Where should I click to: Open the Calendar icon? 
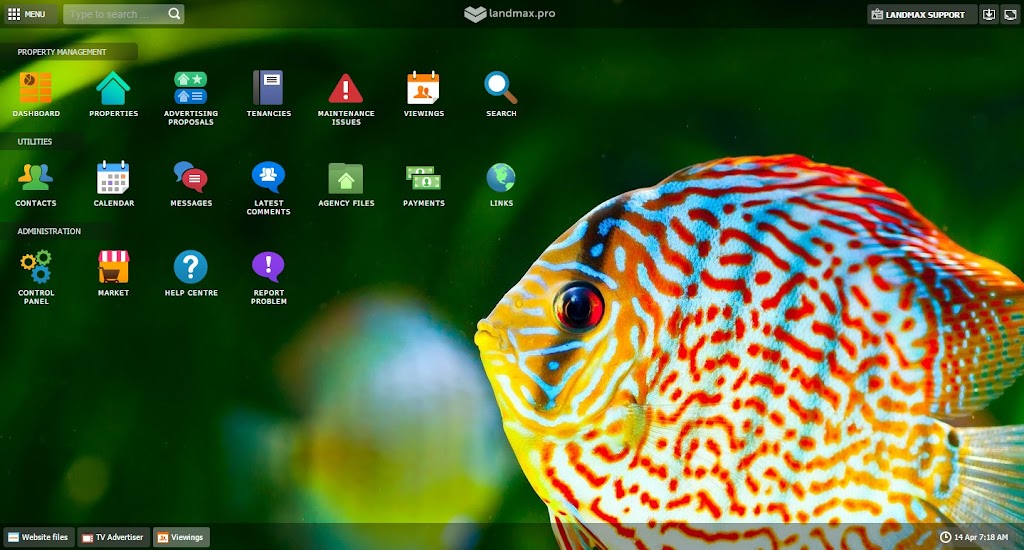pyautogui.click(x=113, y=178)
